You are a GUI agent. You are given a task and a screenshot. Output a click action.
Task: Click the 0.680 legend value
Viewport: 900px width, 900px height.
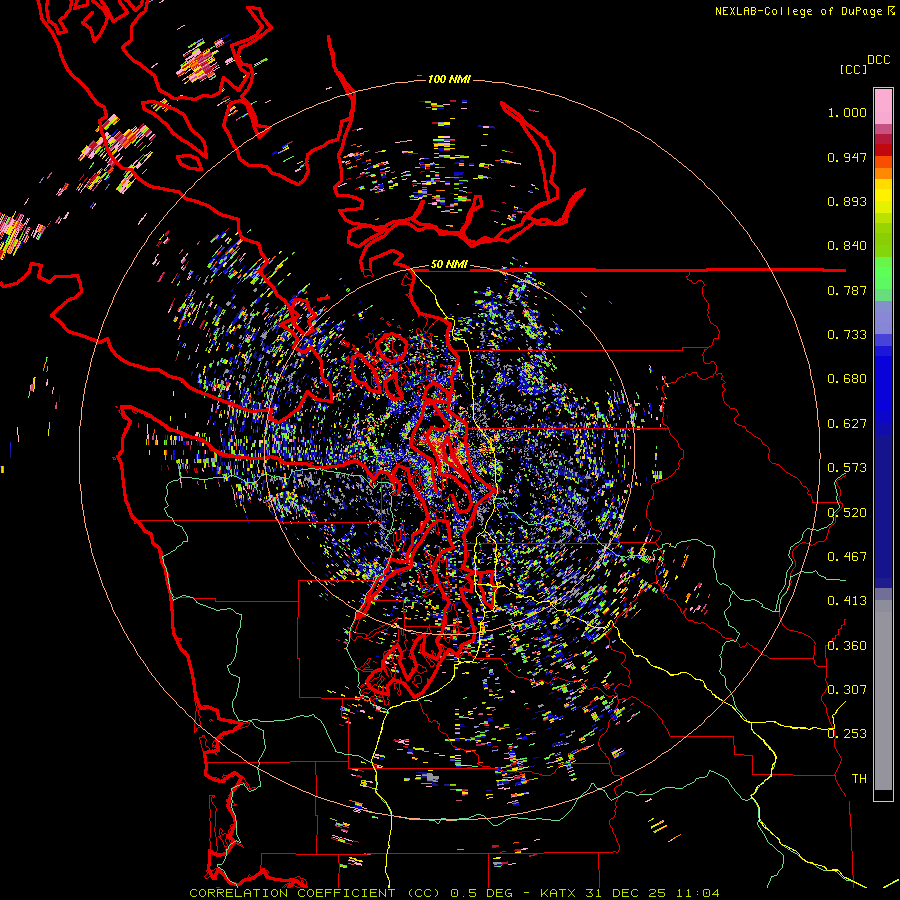pyautogui.click(x=847, y=379)
